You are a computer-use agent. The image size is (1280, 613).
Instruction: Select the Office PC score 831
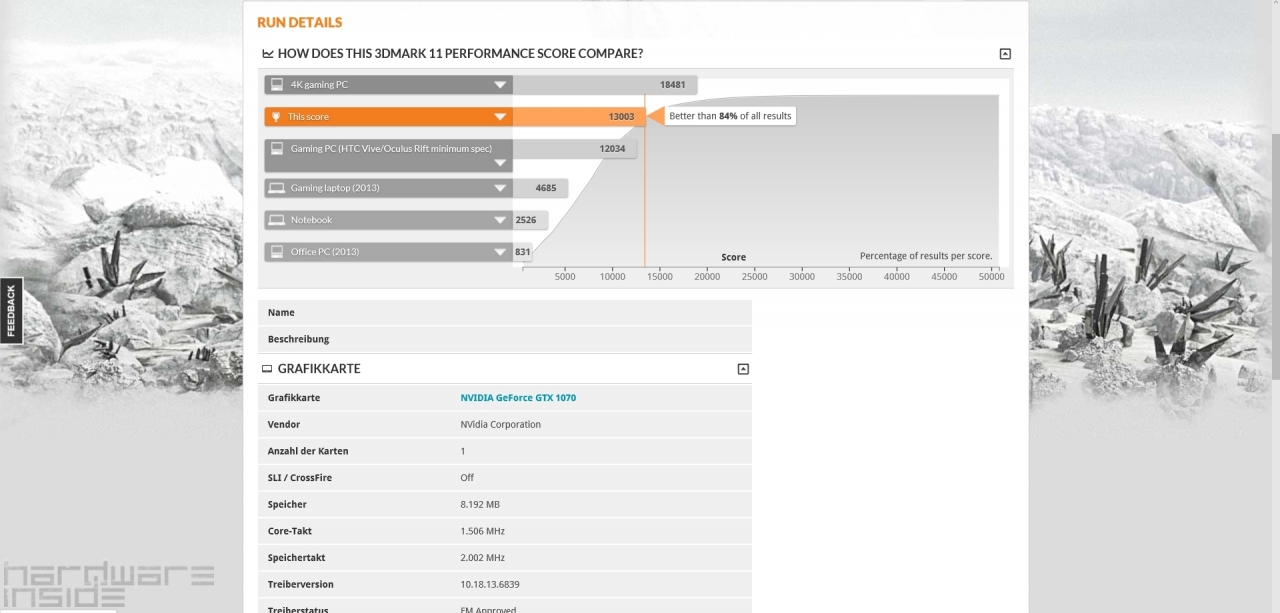pyautogui.click(x=522, y=252)
